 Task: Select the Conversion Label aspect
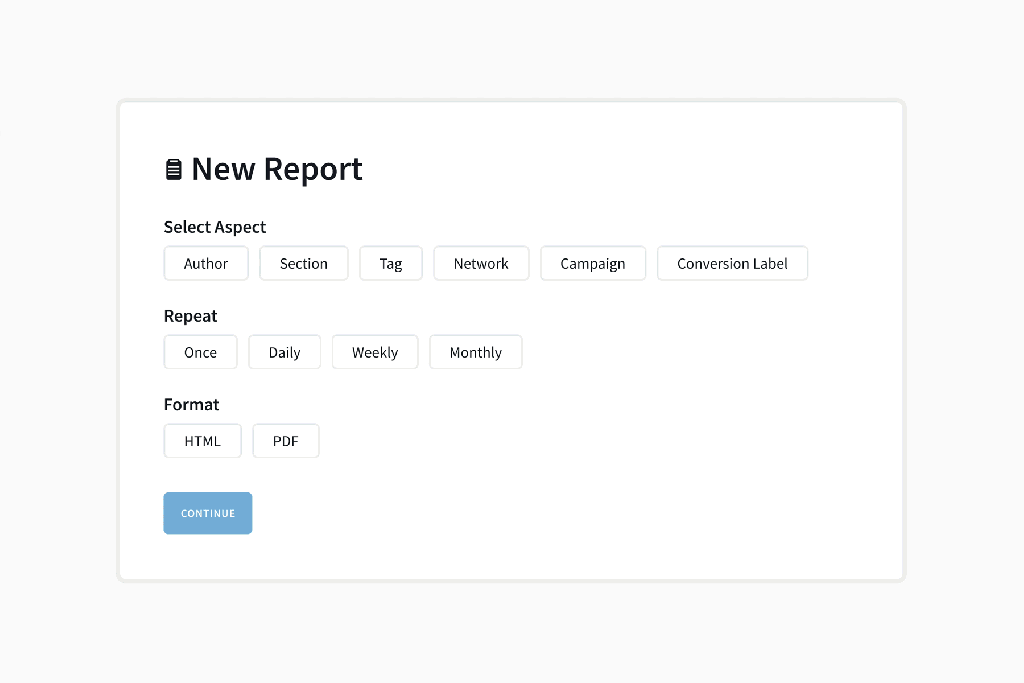tap(732, 263)
